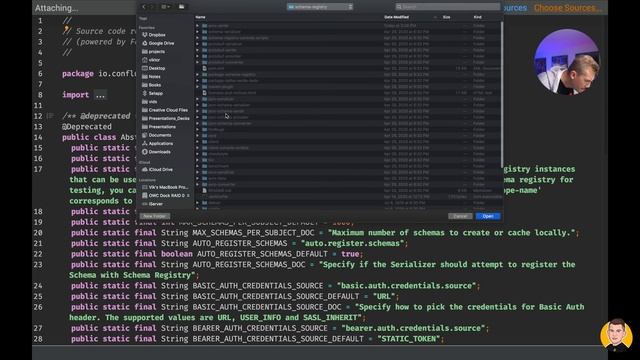The image size is (640, 360).
Task: Click the "URL" string on line 25
Action: click(384, 297)
